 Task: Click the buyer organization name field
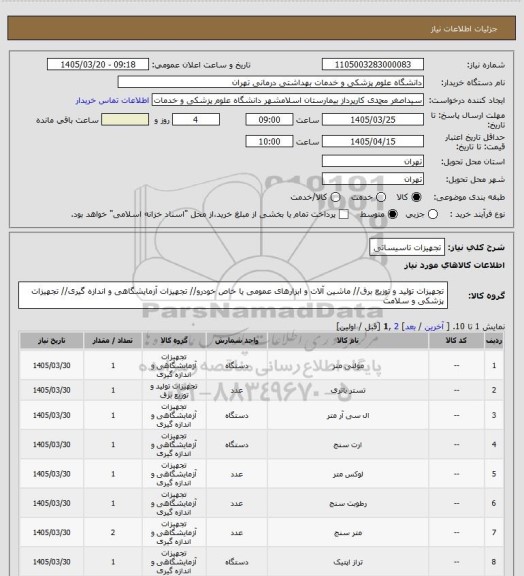[270, 82]
